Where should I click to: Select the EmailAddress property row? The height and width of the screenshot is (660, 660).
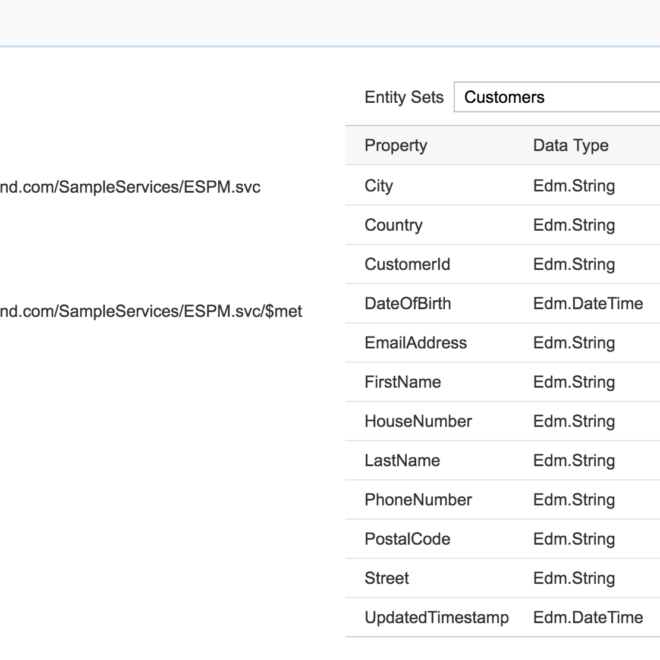[503, 343]
